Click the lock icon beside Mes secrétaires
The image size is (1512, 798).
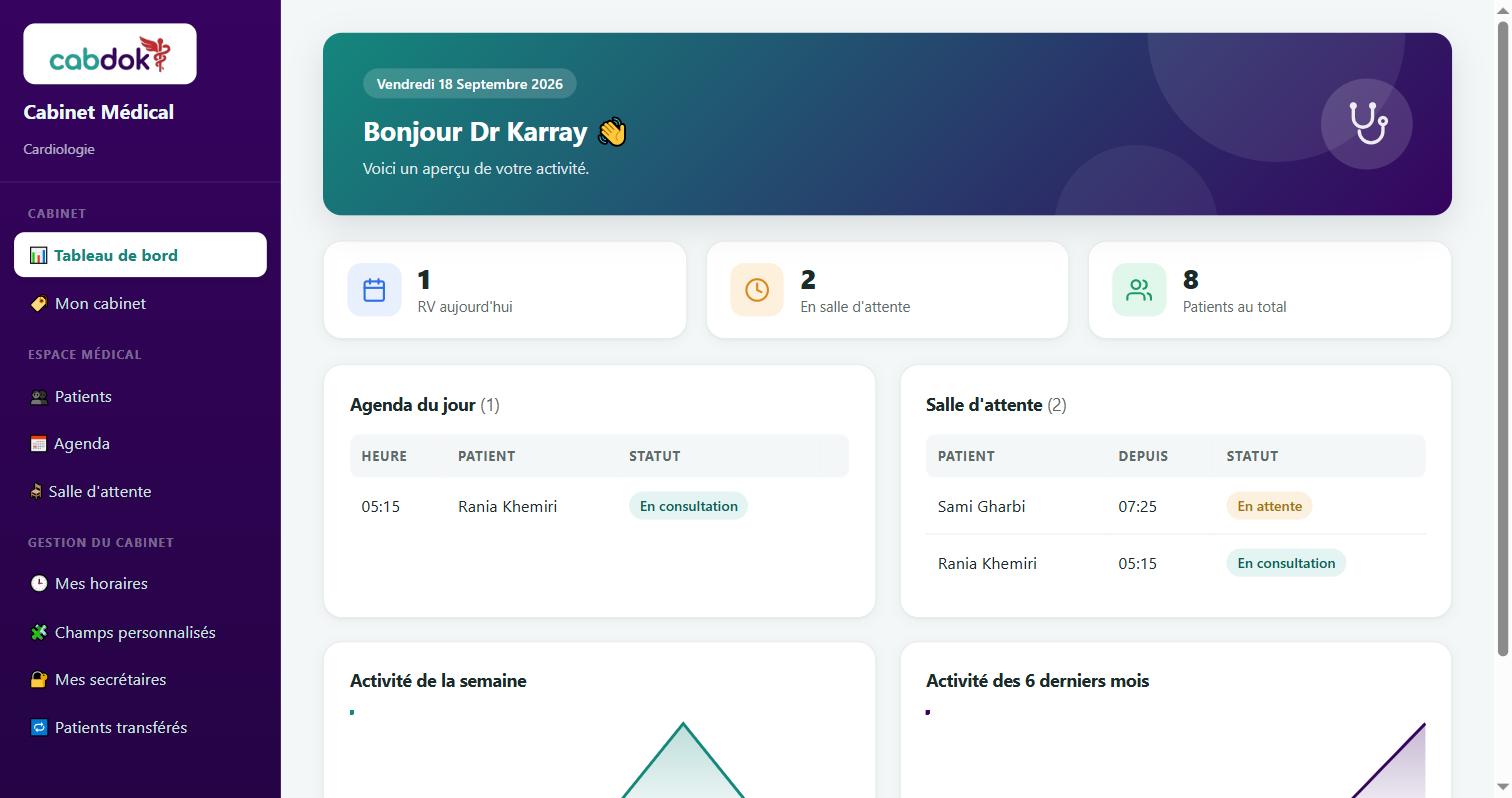click(x=38, y=680)
